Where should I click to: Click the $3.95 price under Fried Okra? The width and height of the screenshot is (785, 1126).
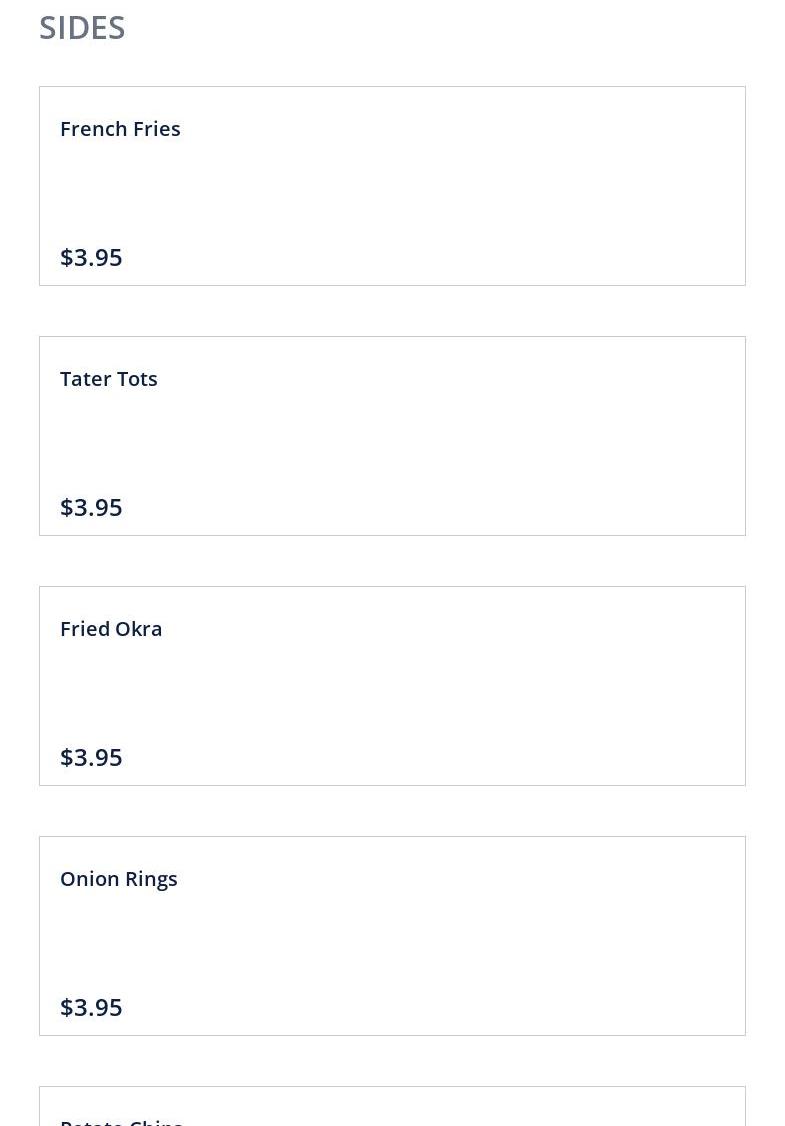click(x=91, y=757)
